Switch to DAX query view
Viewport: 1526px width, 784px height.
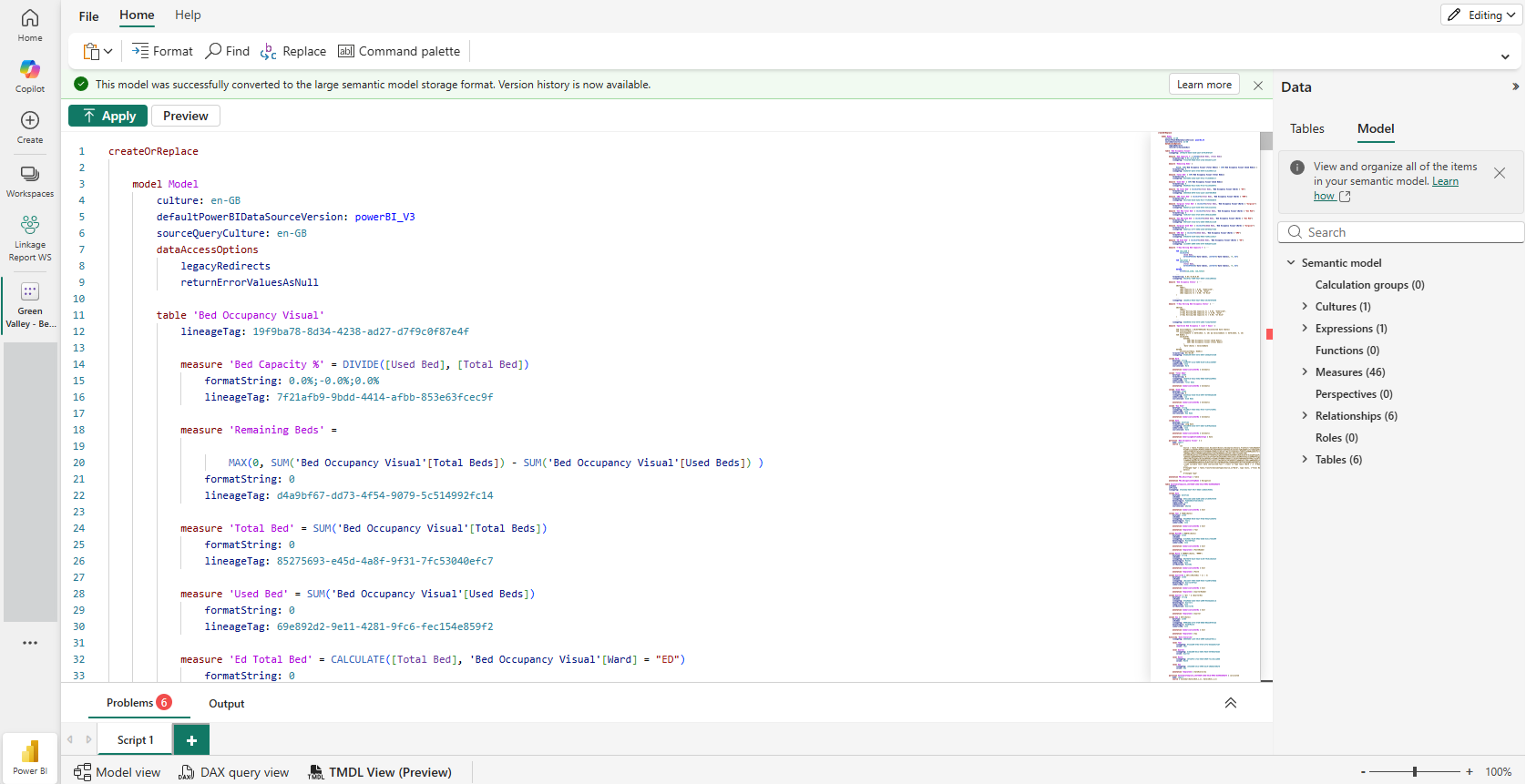tap(234, 772)
